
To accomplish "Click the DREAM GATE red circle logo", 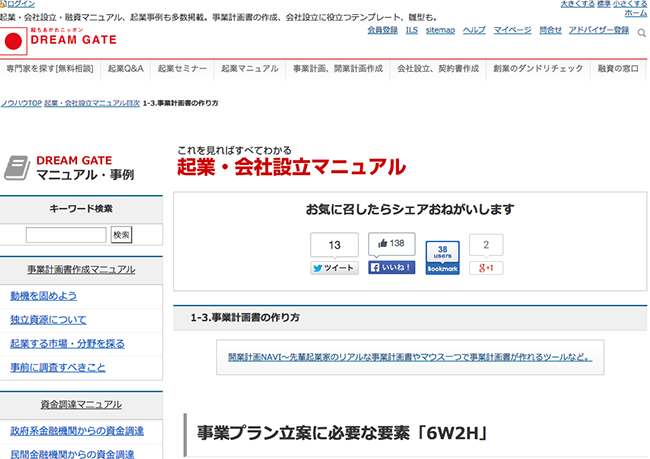I will 13,42.
